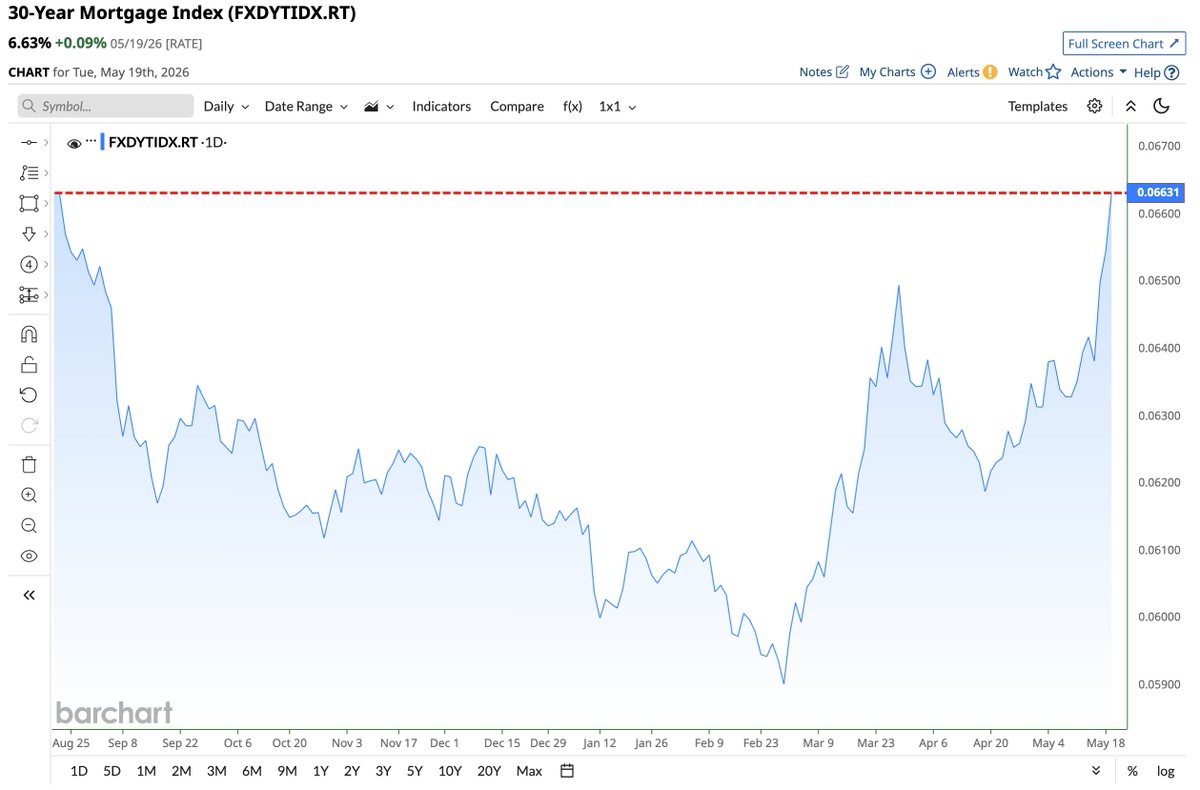Screen dimensions: 1200x790
Task: Change chart type via area icon dropdown
Action: click(x=379, y=106)
